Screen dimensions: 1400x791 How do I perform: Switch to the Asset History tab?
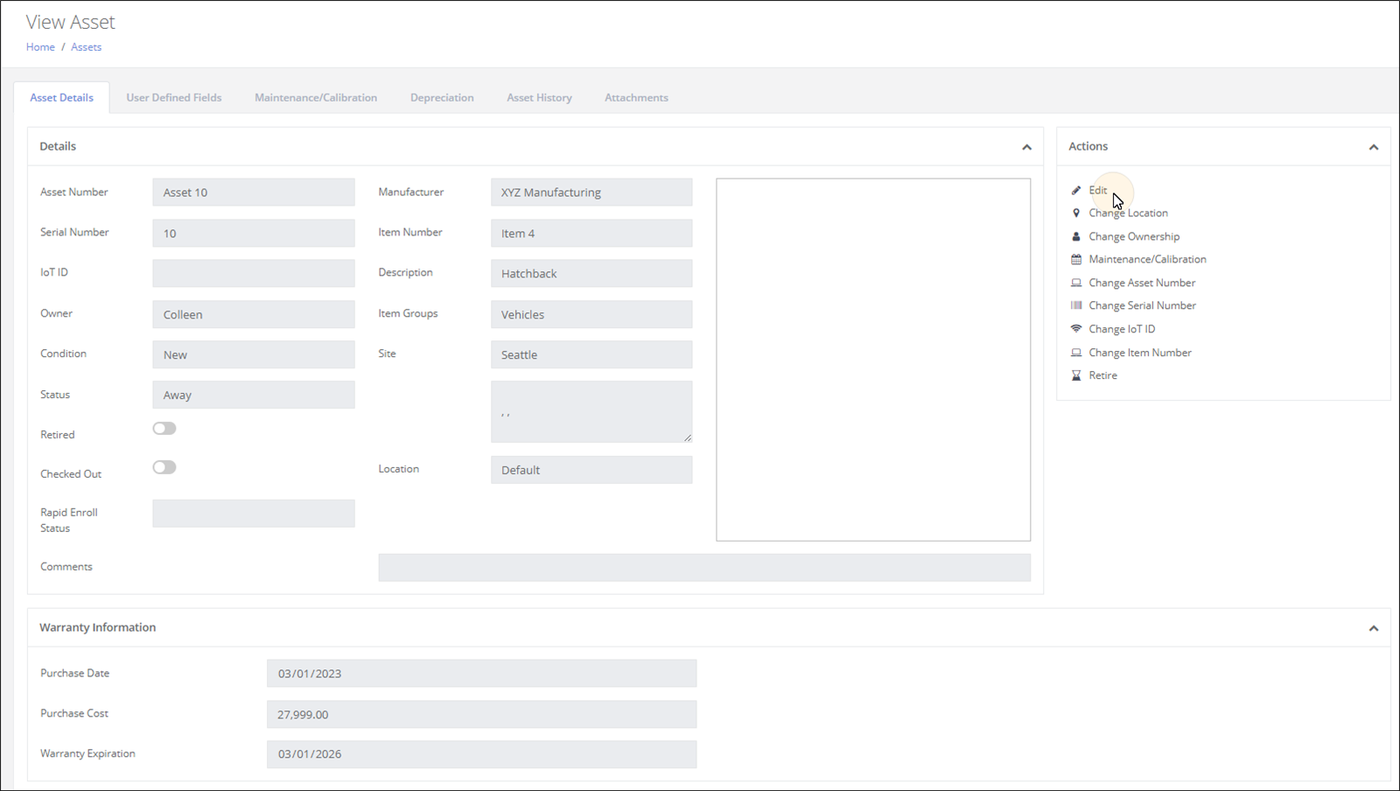pos(539,98)
